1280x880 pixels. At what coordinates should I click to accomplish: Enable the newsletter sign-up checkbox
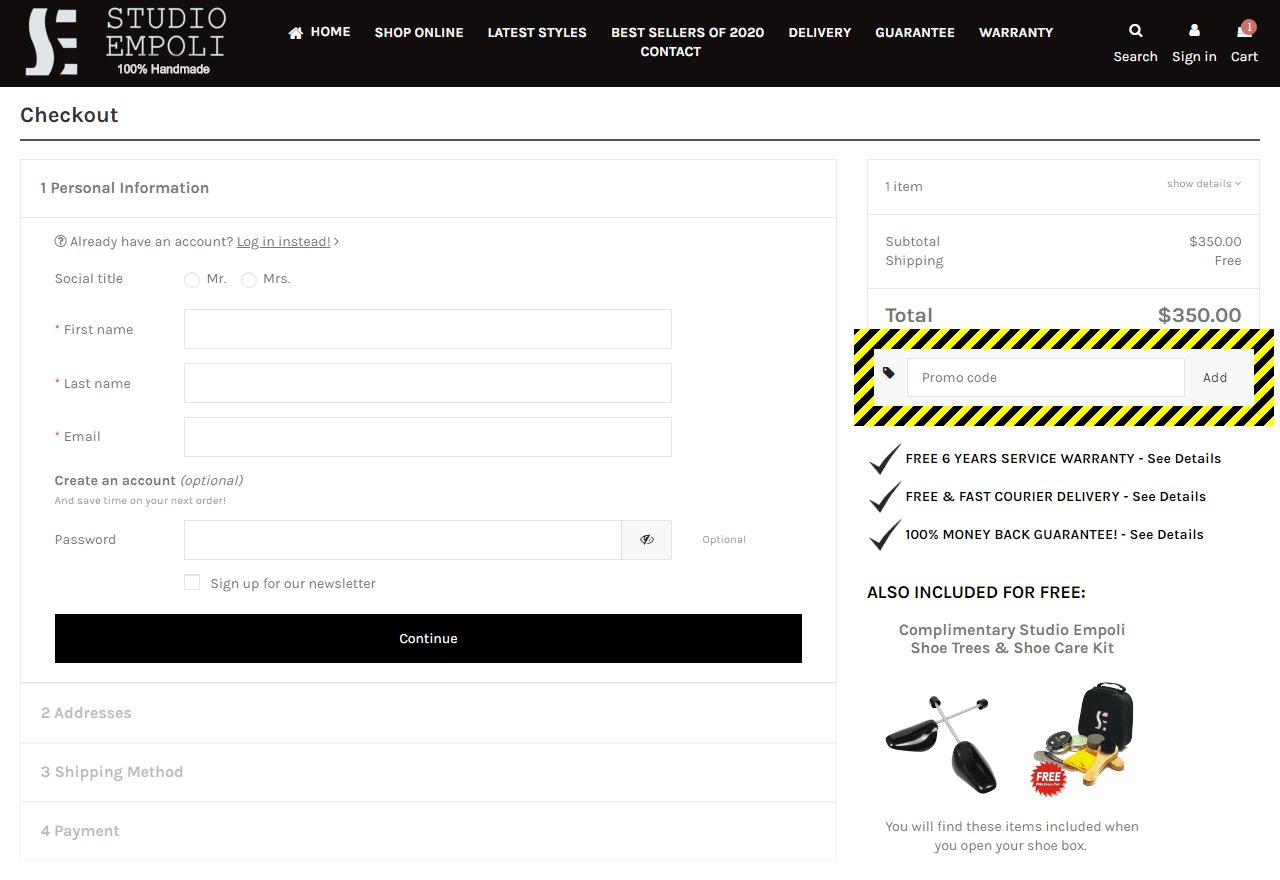[191, 582]
